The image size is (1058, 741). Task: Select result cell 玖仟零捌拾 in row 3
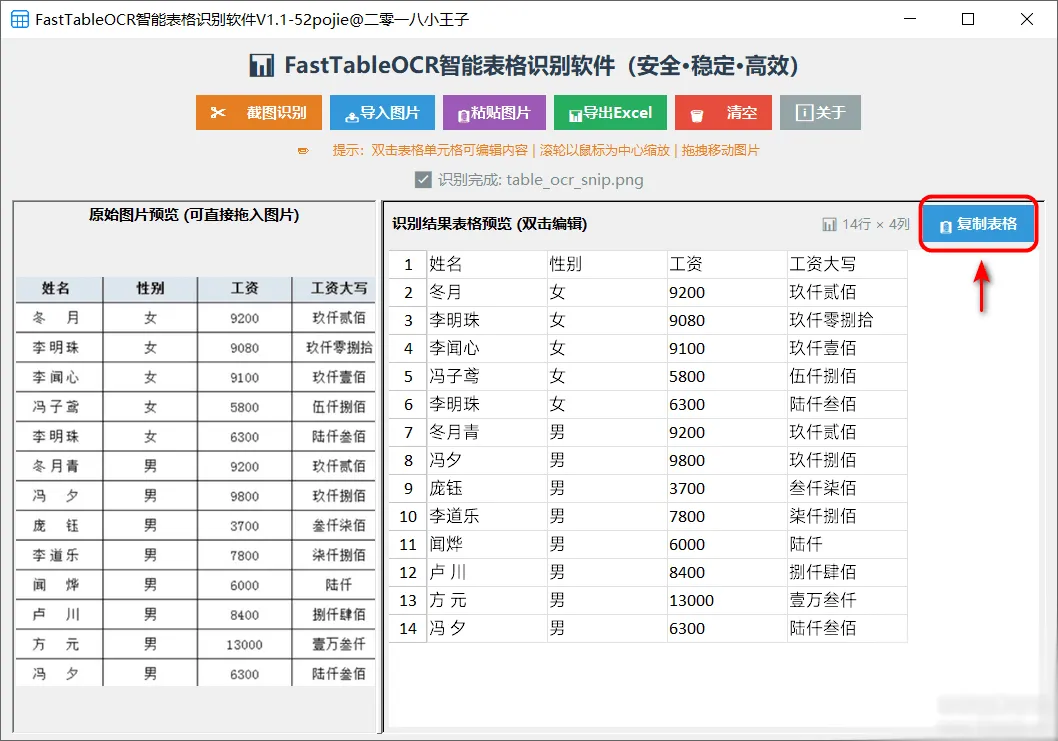point(847,320)
